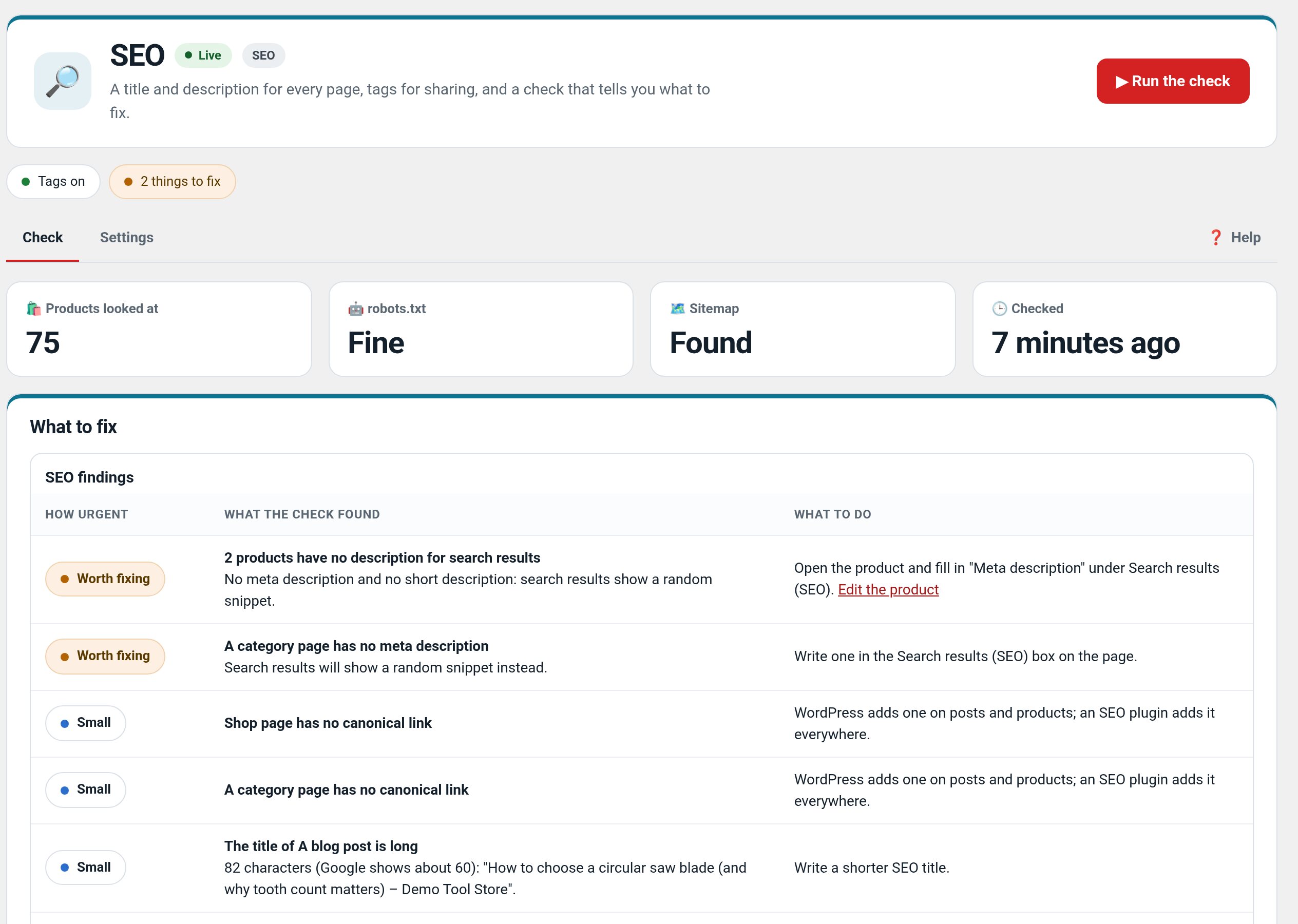Switch to the Settings tab
The height and width of the screenshot is (924, 1298).
127,237
